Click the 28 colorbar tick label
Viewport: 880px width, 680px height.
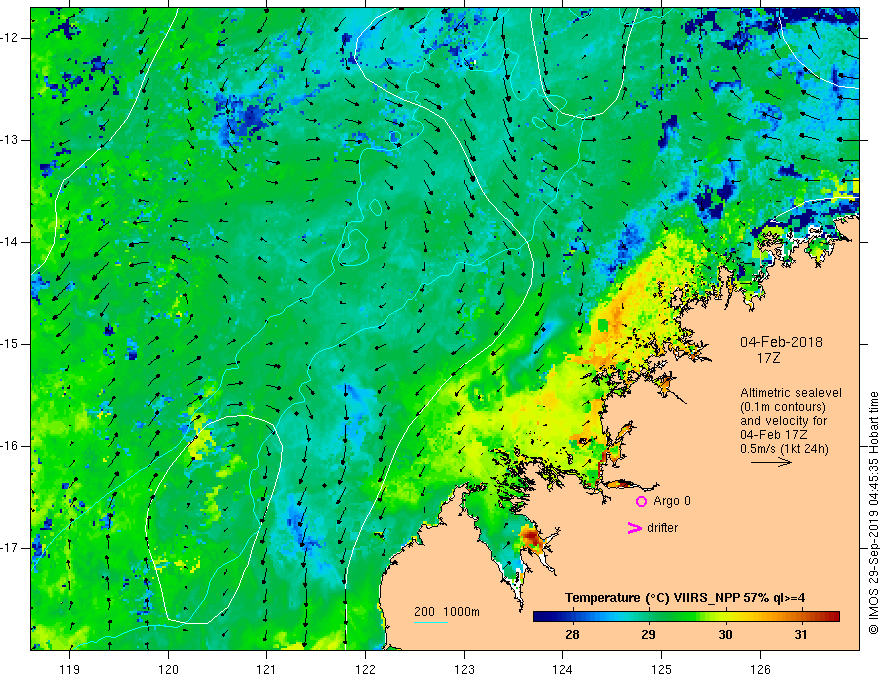pyautogui.click(x=572, y=635)
